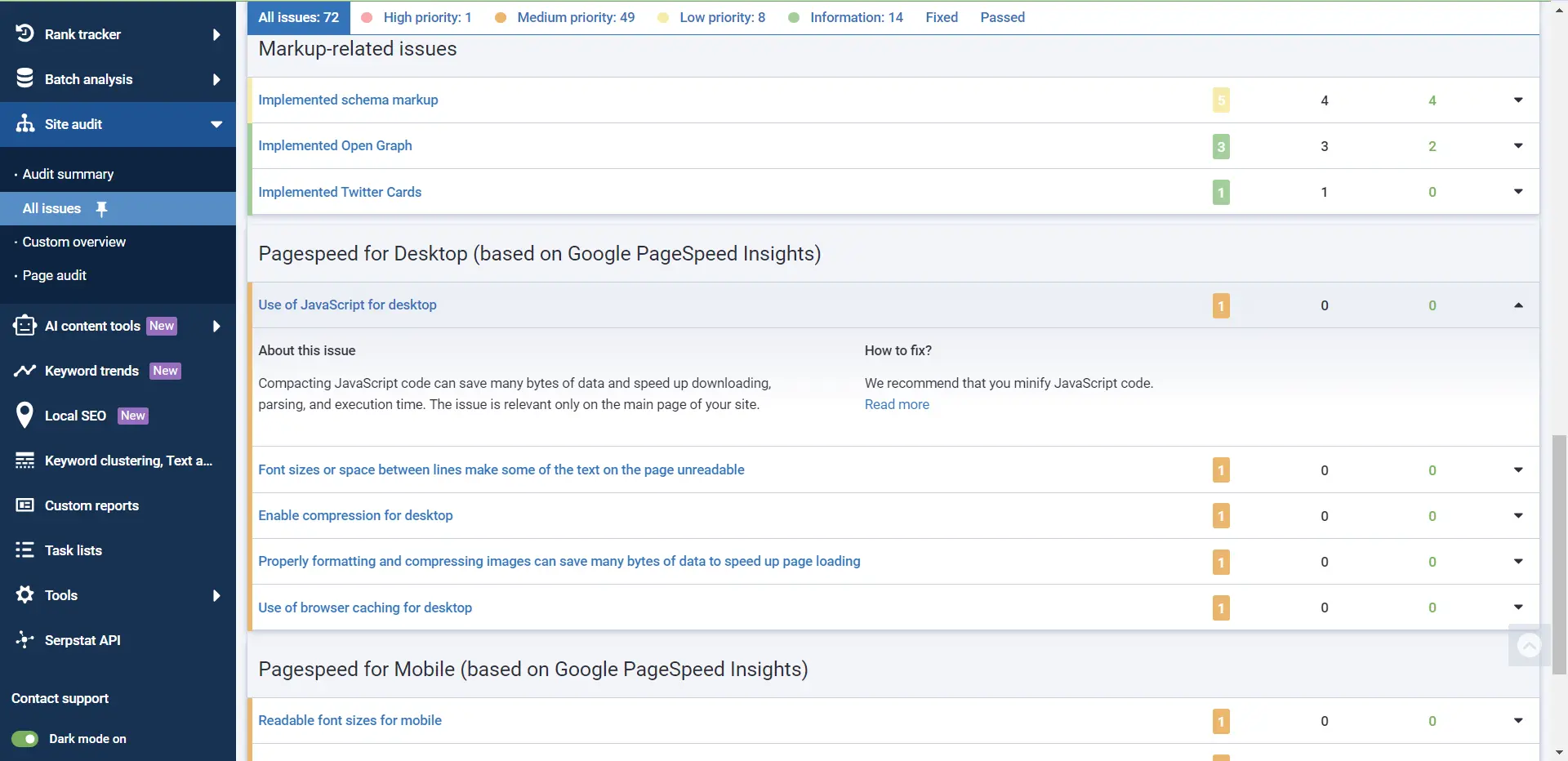
Task: Open Custom overview in sidebar
Action: coord(73,242)
